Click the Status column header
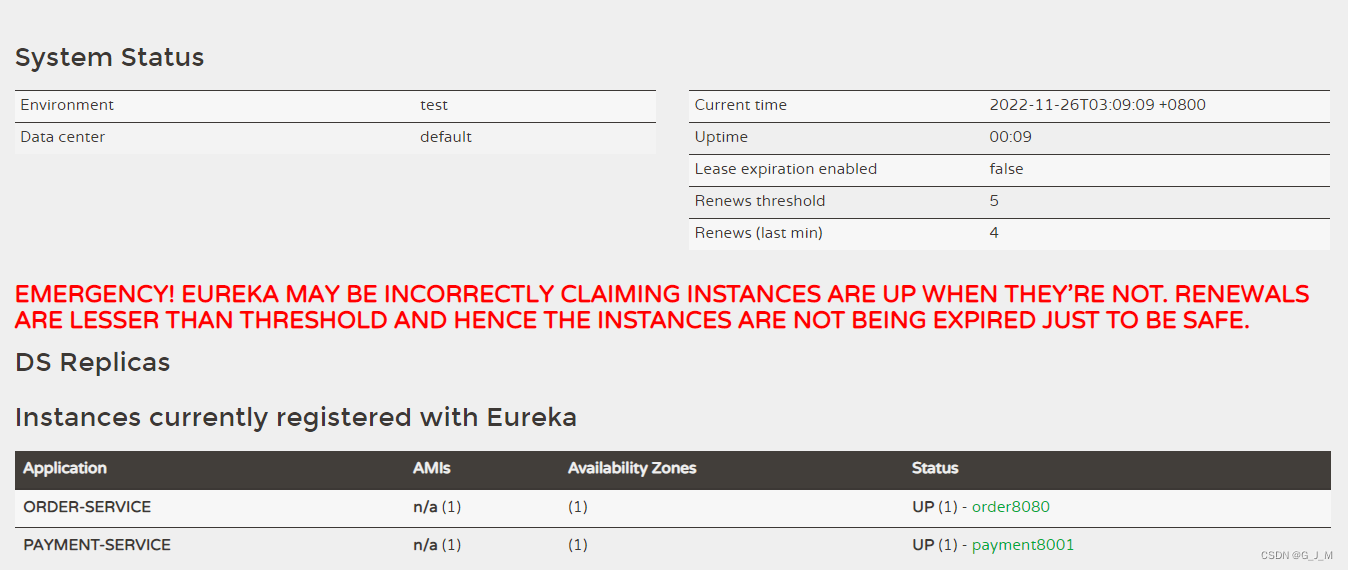This screenshot has height=570, width=1348. point(935,468)
